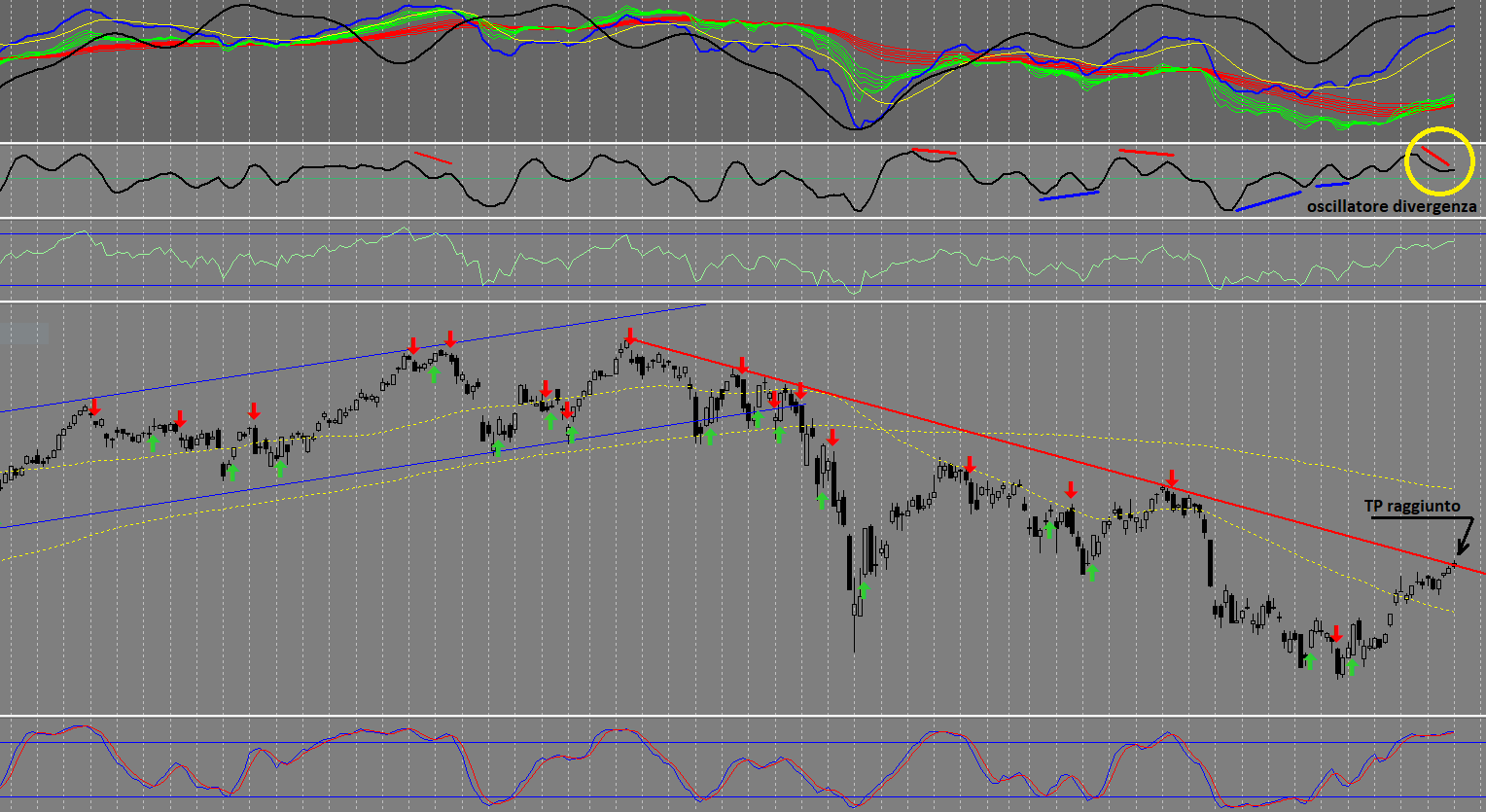Click the "TP raggiunto" annotation text
The image size is (1486, 812).
pos(1412,506)
